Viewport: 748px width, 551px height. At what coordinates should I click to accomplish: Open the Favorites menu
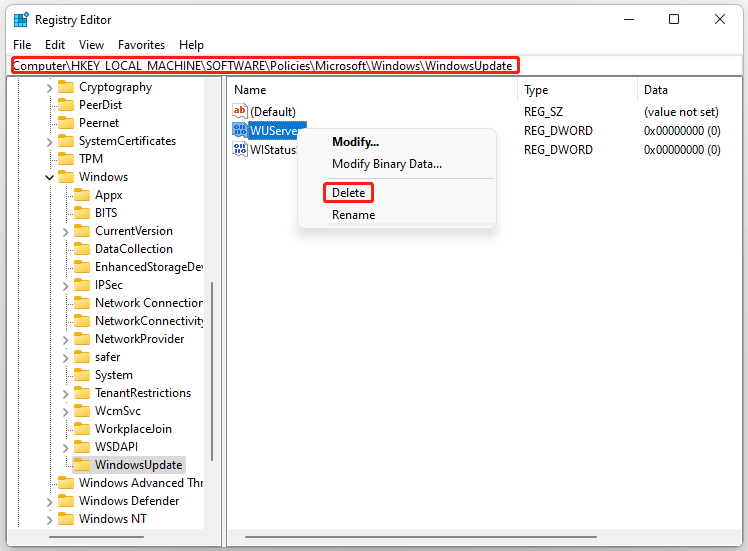click(141, 45)
